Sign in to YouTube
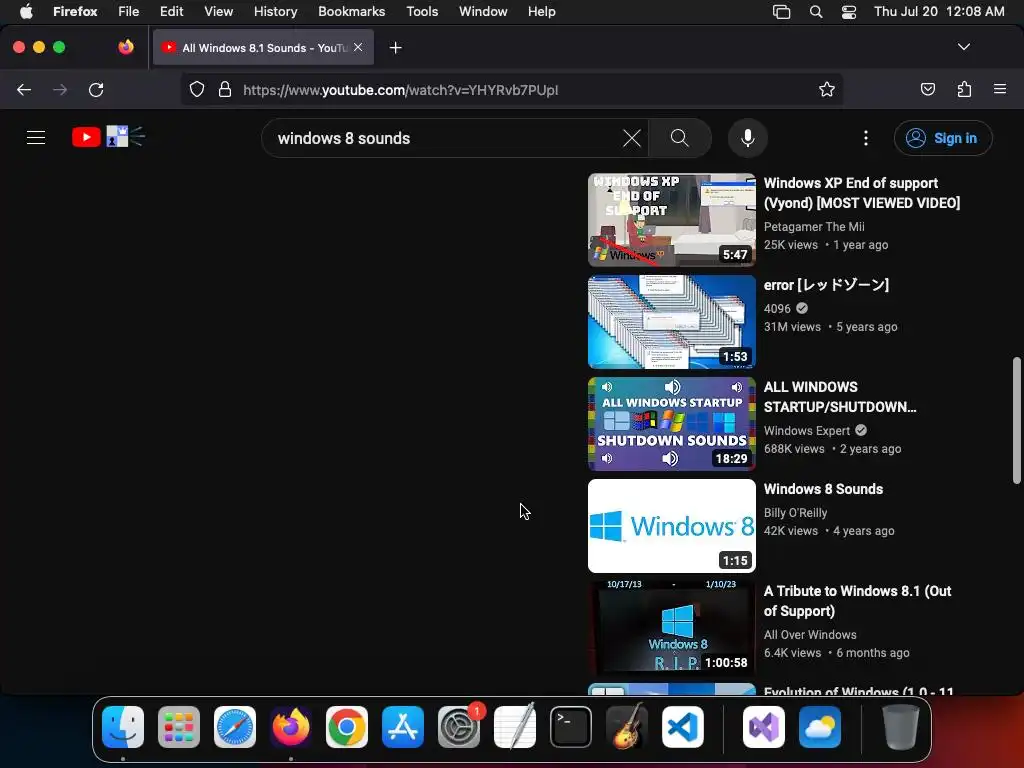 (x=943, y=138)
